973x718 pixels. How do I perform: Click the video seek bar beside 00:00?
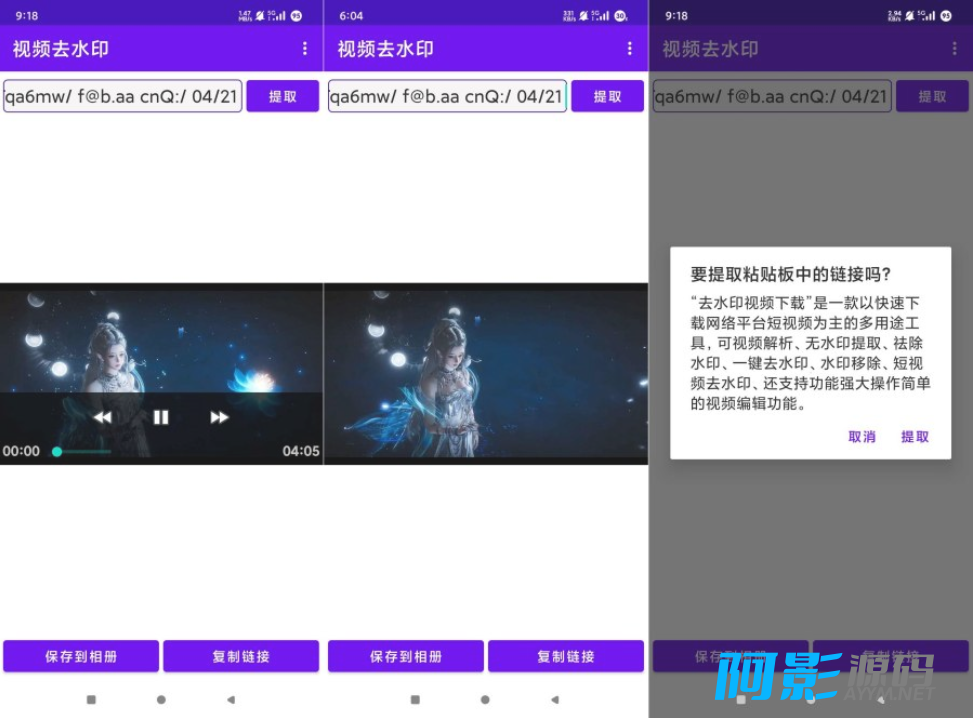(x=84, y=451)
